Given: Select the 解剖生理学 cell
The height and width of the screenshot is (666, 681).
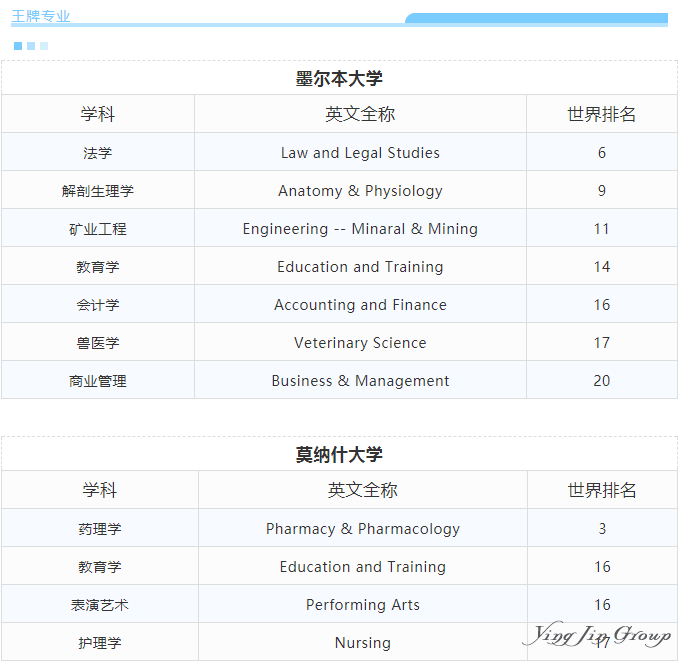Looking at the screenshot, I should tap(98, 190).
